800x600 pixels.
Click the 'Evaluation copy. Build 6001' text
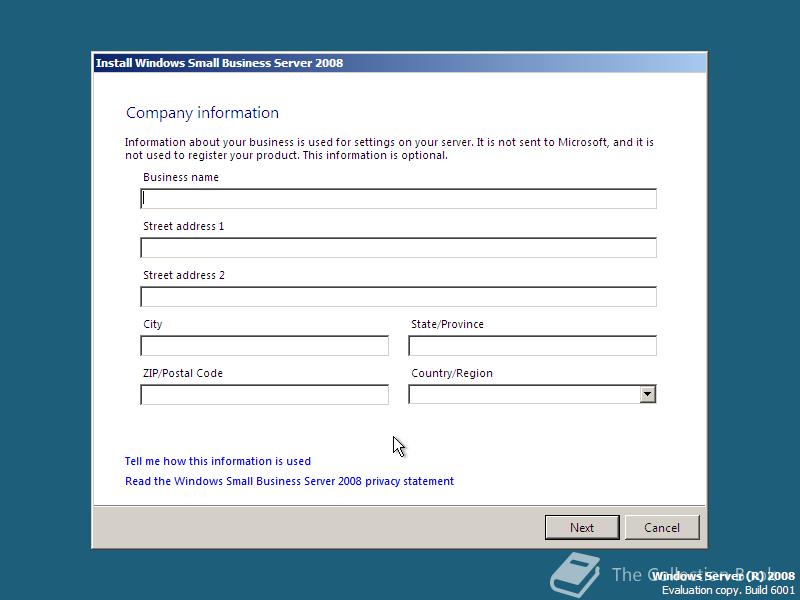[729, 590]
